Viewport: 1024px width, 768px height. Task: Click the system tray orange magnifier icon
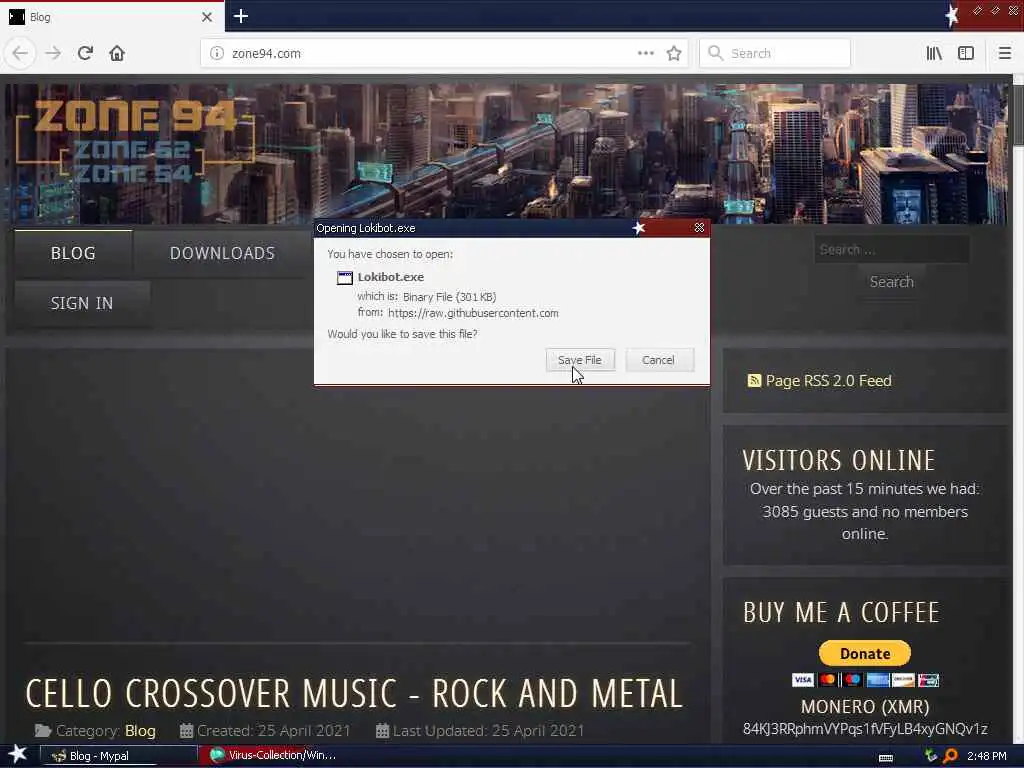click(x=950, y=756)
